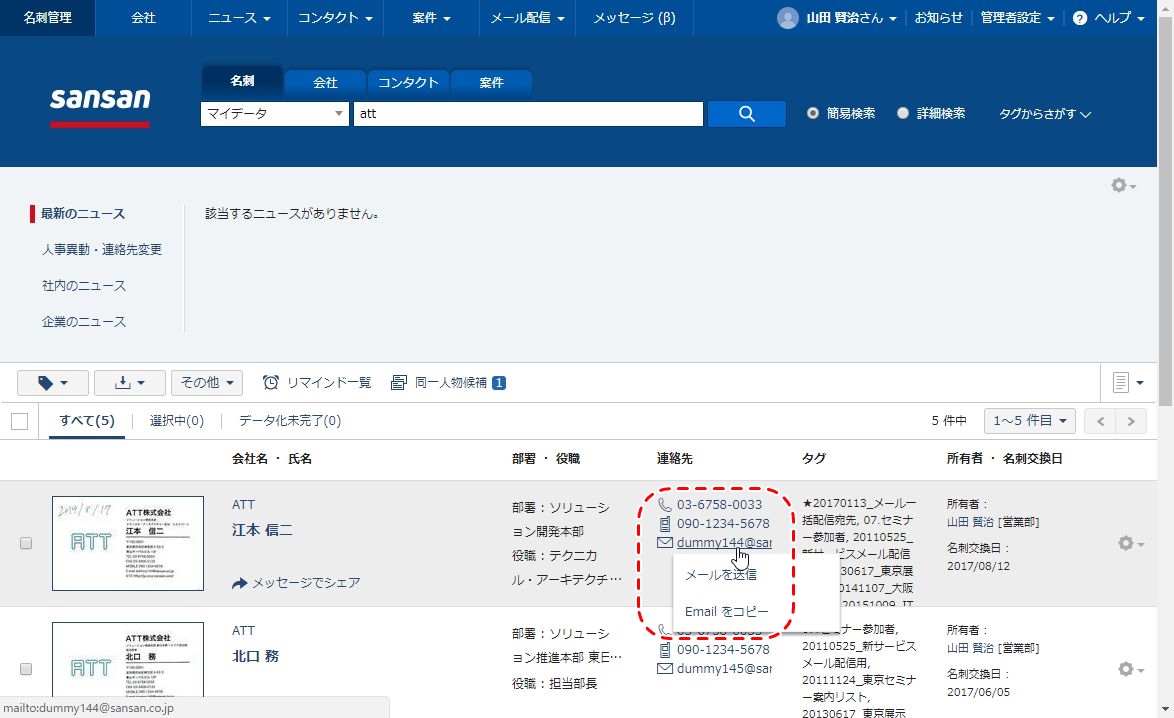Open the その他 dropdown button
The width and height of the screenshot is (1174, 718).
pos(207,383)
